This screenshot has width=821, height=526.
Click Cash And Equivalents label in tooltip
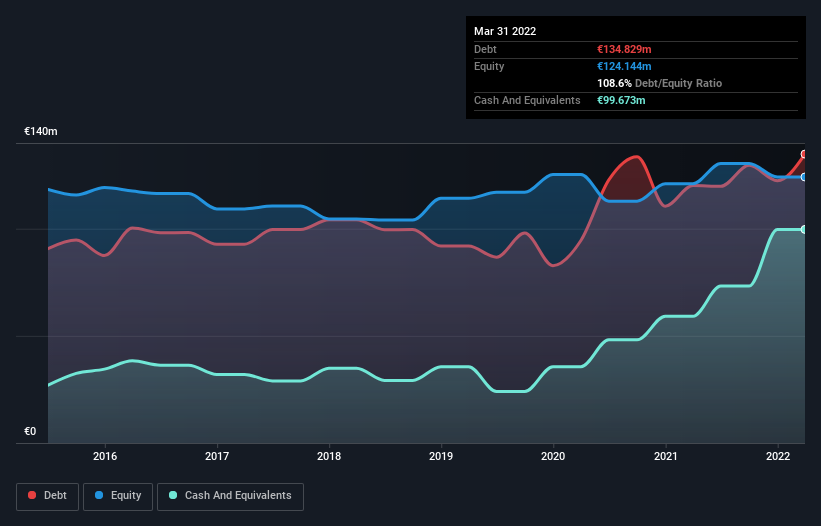(x=527, y=100)
